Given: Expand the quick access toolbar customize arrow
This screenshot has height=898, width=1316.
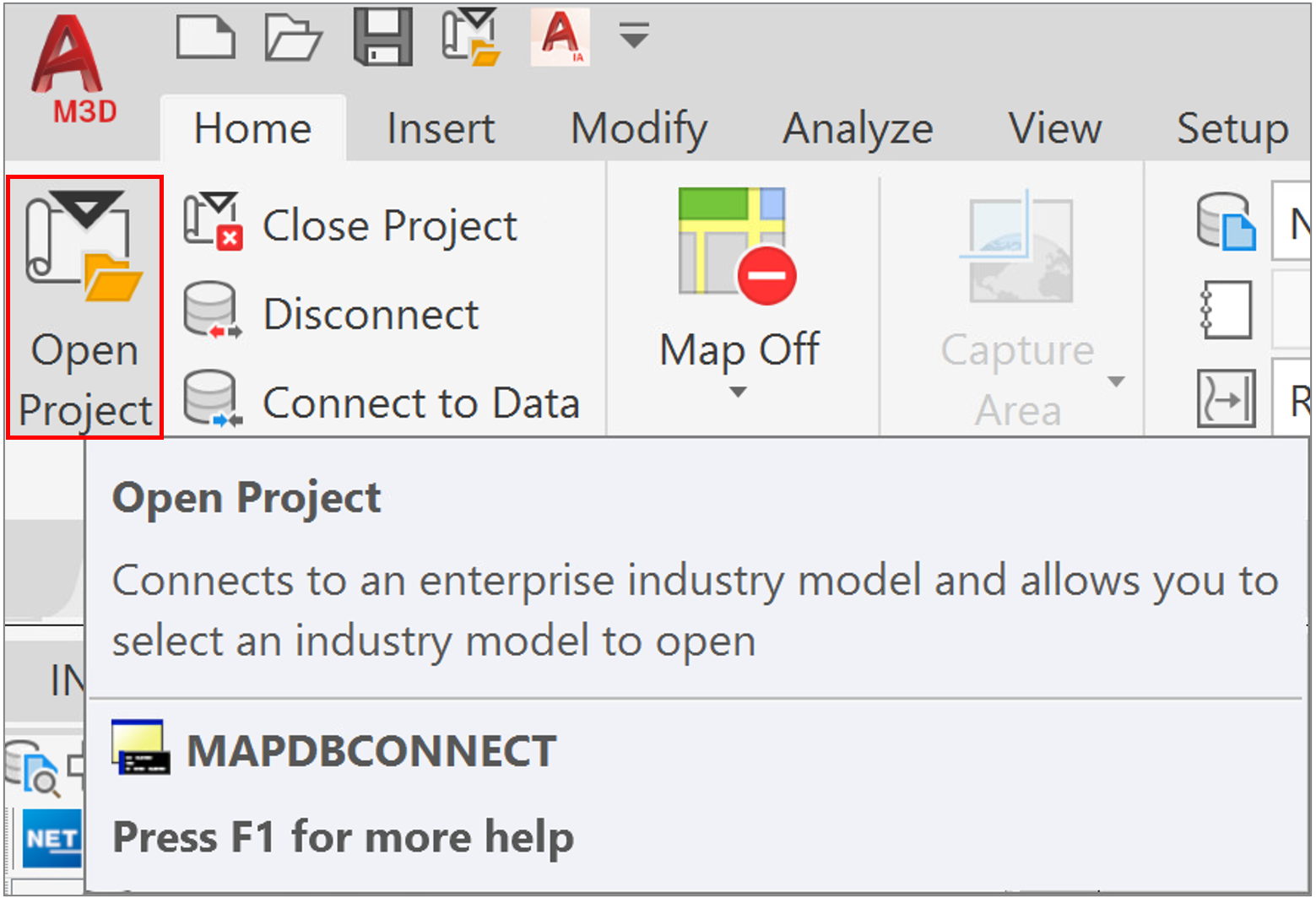Looking at the screenshot, I should (x=634, y=36).
